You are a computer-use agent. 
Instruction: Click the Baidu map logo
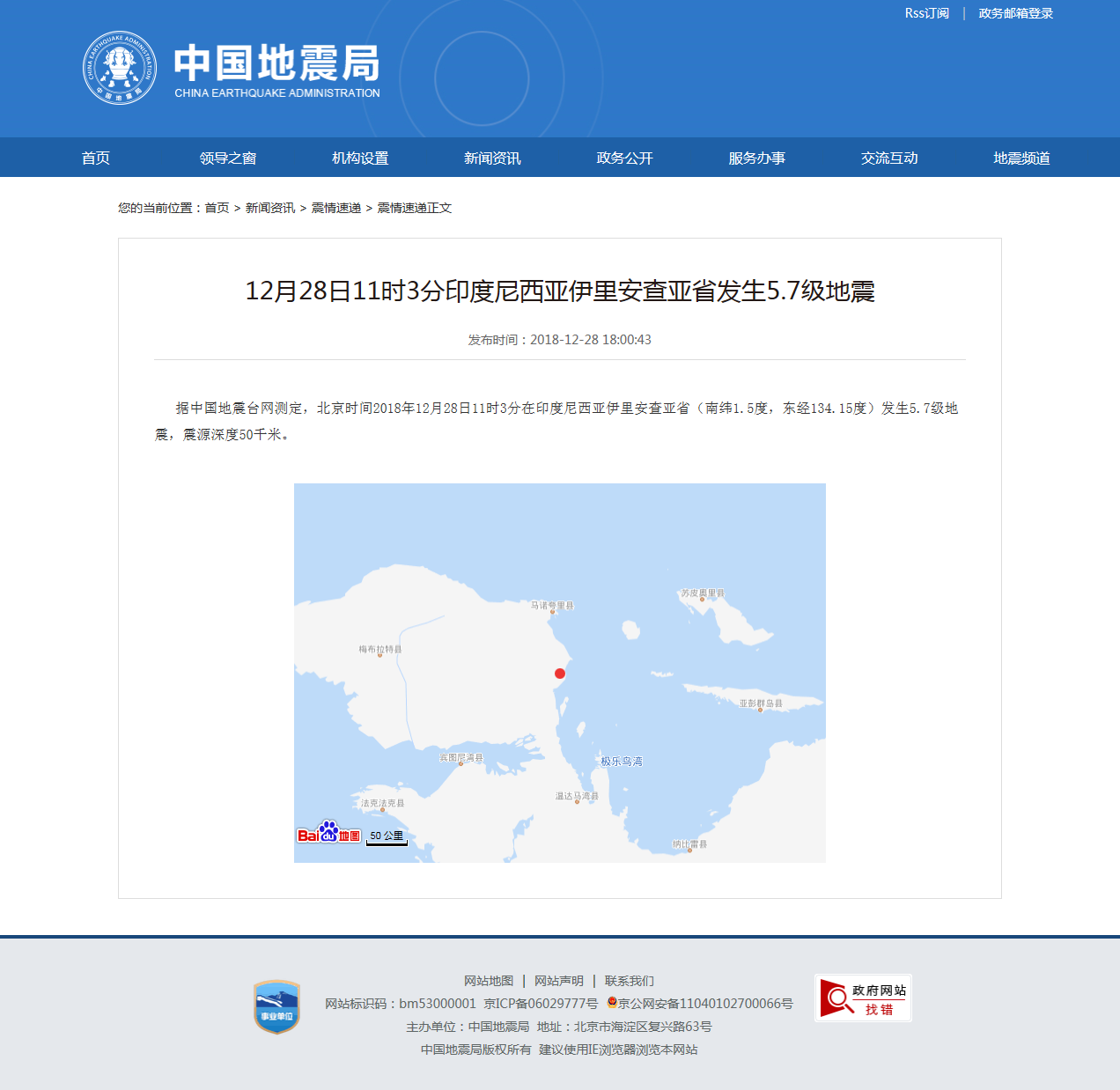[x=328, y=833]
